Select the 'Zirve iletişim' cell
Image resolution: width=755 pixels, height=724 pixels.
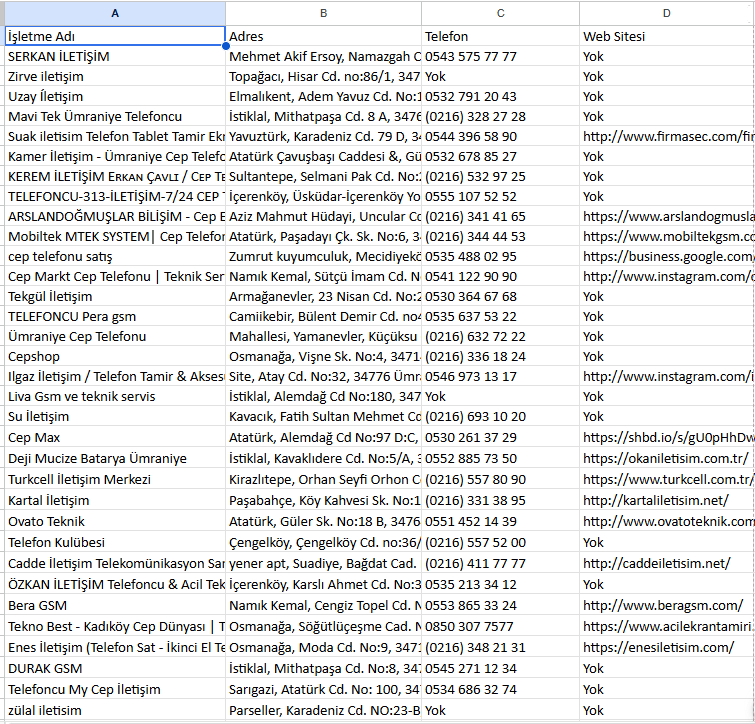click(x=115, y=76)
